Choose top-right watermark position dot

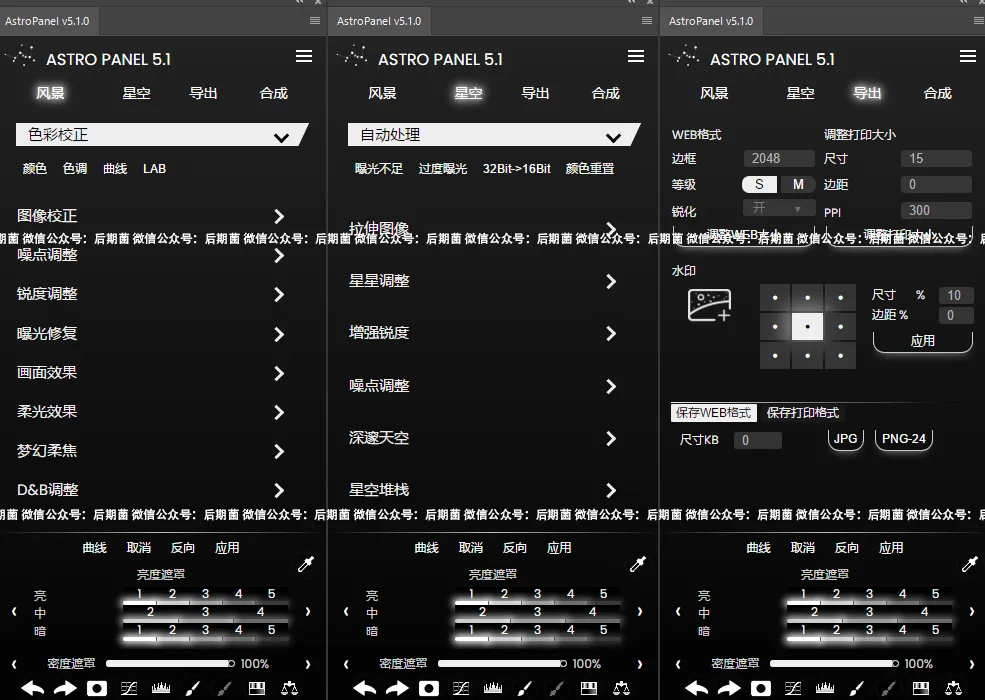coord(841,298)
